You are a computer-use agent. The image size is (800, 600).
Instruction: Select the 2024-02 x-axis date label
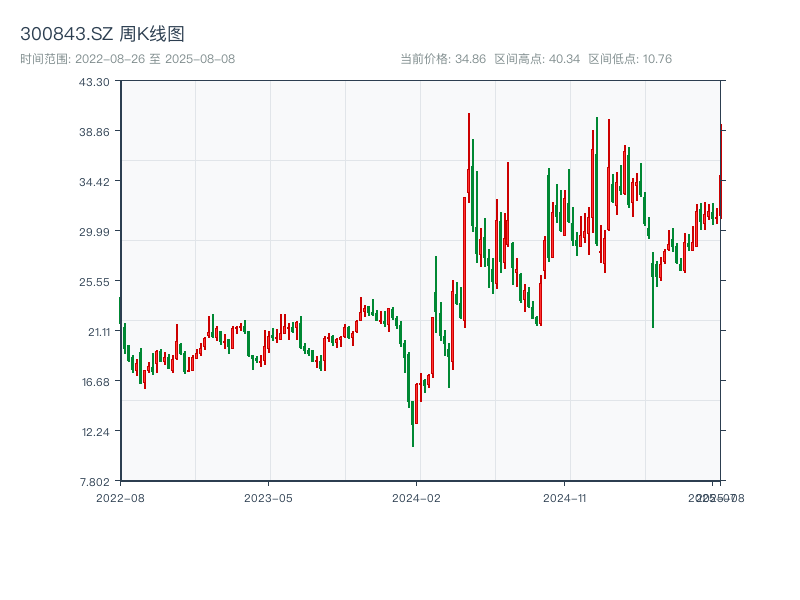(x=417, y=497)
